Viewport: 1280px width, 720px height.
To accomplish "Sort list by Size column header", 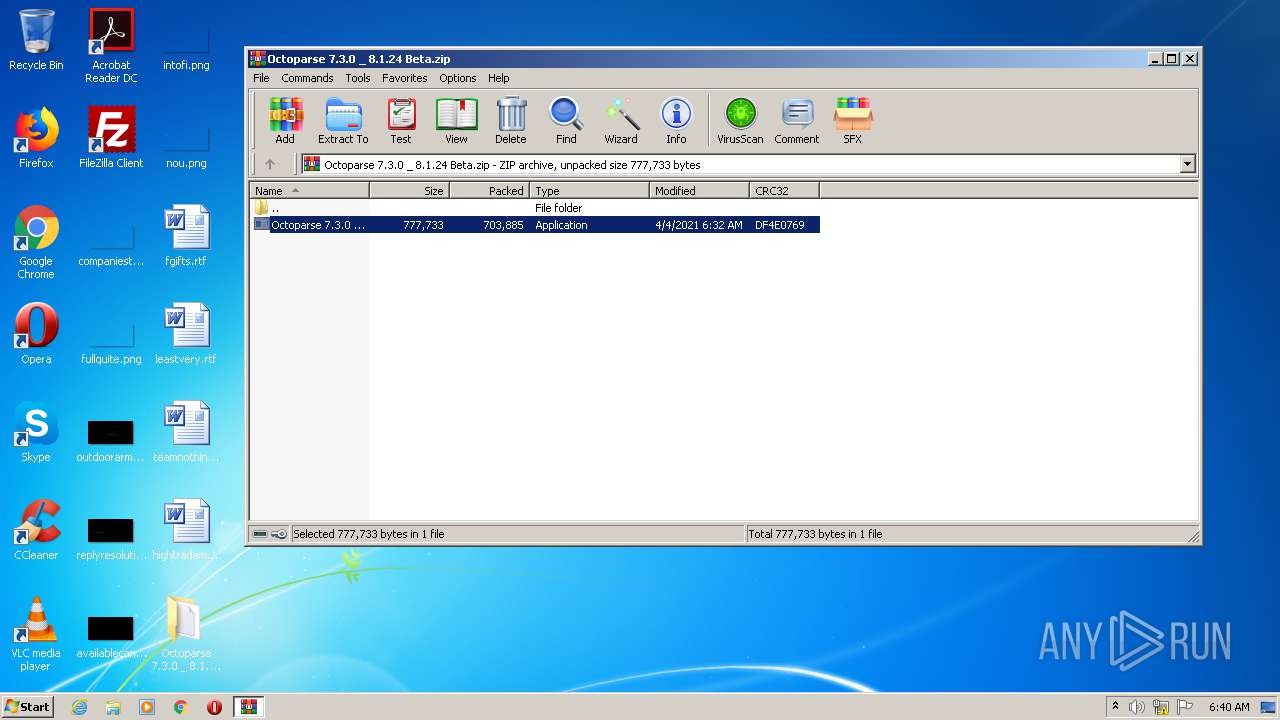I will click(410, 190).
